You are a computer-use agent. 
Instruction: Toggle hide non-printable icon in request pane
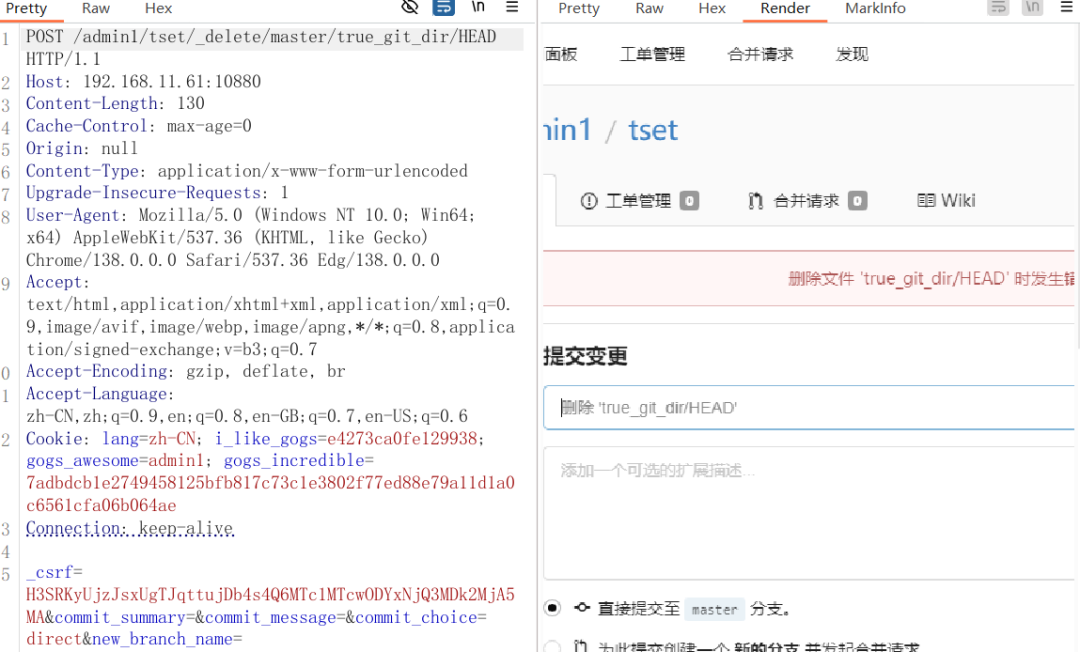(x=410, y=8)
